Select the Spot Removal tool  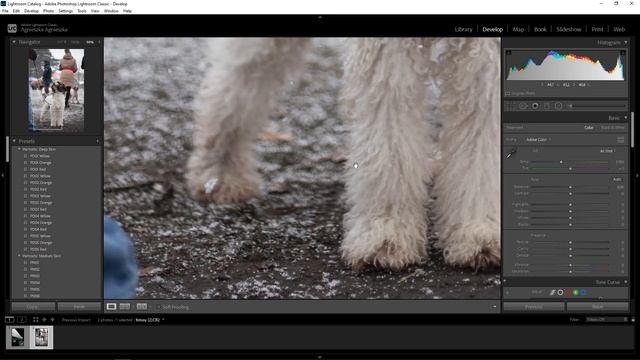coord(523,106)
